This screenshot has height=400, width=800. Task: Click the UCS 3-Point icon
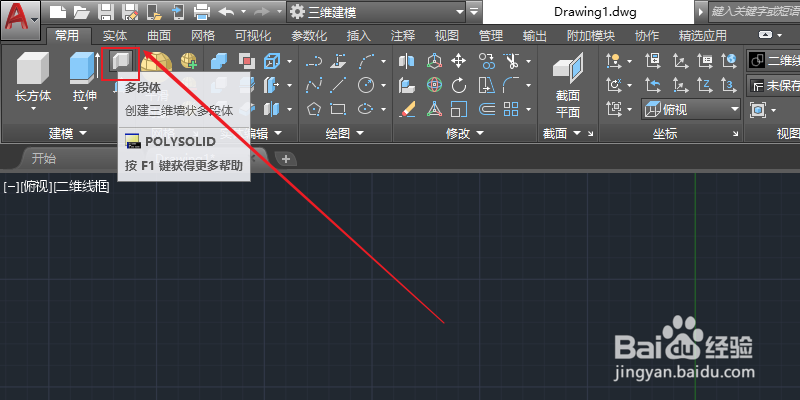point(730,85)
